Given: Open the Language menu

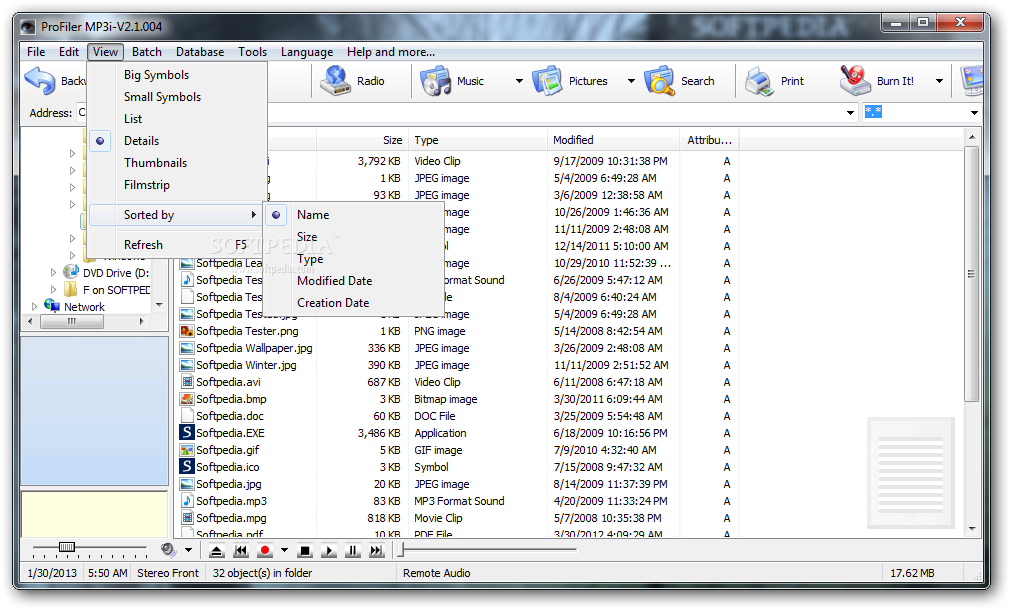Looking at the screenshot, I should click(307, 52).
